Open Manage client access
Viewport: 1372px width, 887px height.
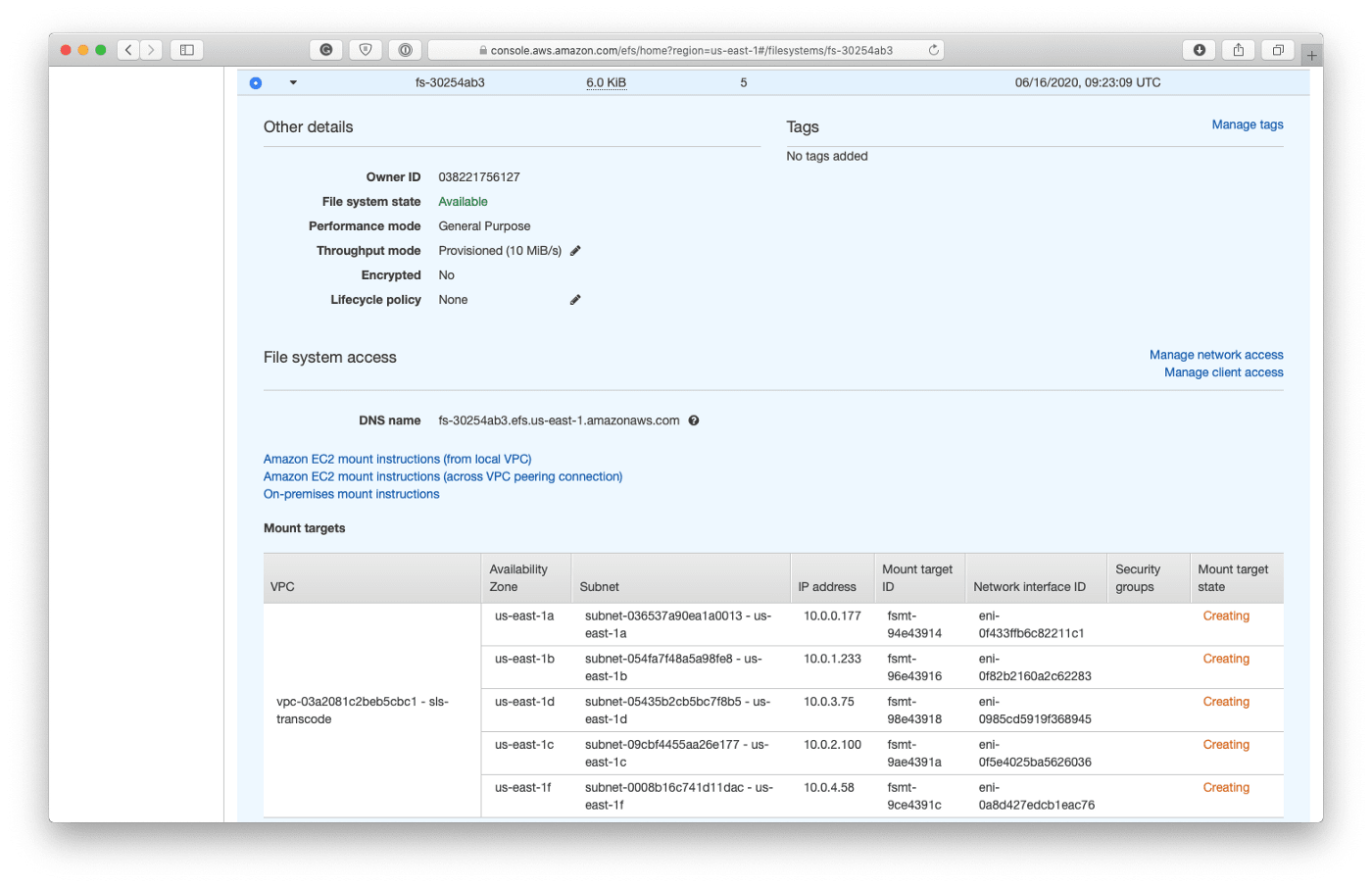pyautogui.click(x=1224, y=372)
